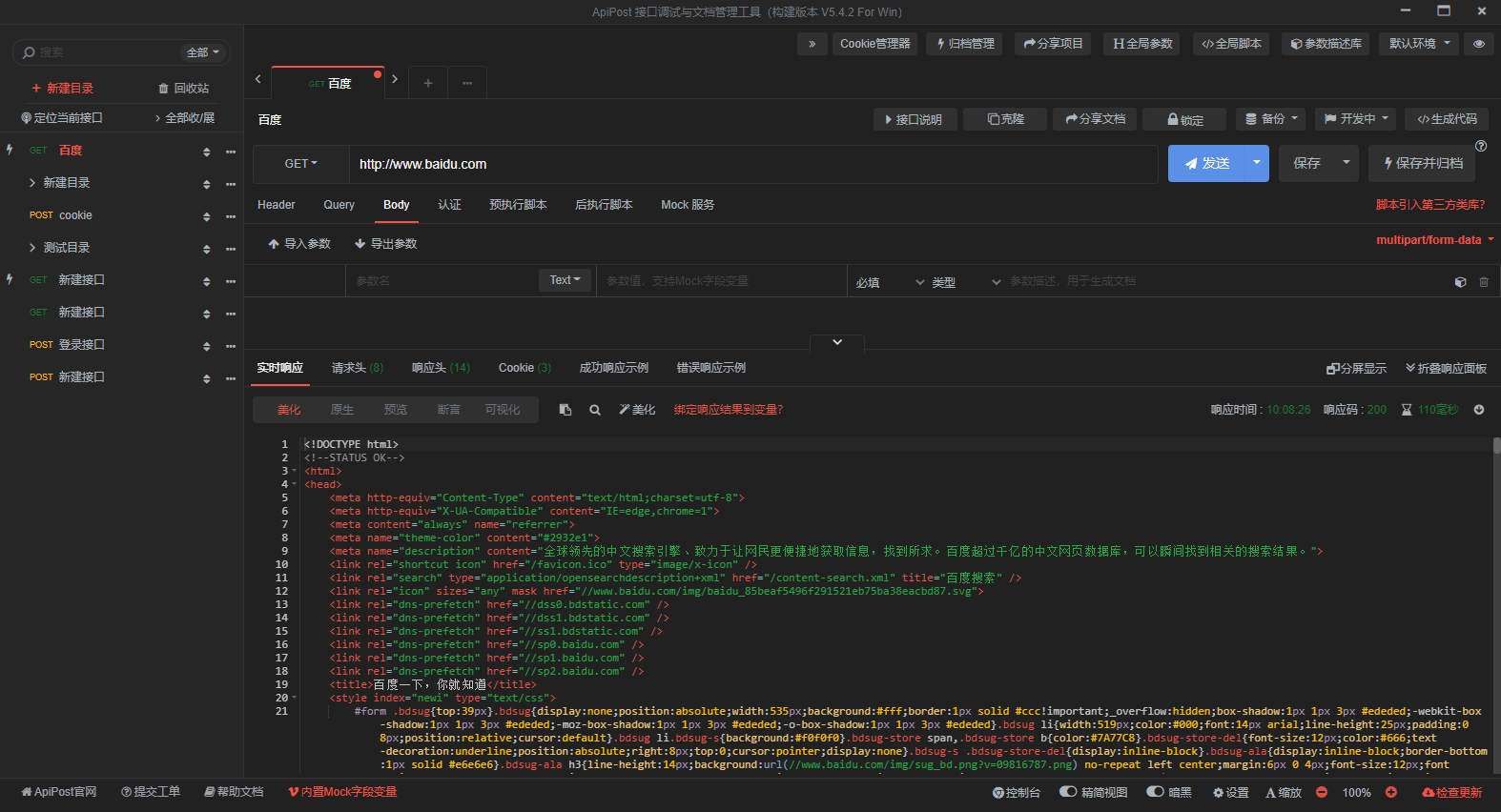Toggle 分屏显示 split screen display

[1356, 369]
